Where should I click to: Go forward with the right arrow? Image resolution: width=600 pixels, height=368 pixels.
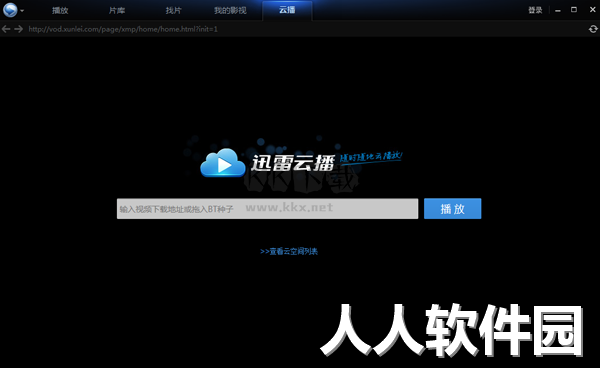point(18,29)
